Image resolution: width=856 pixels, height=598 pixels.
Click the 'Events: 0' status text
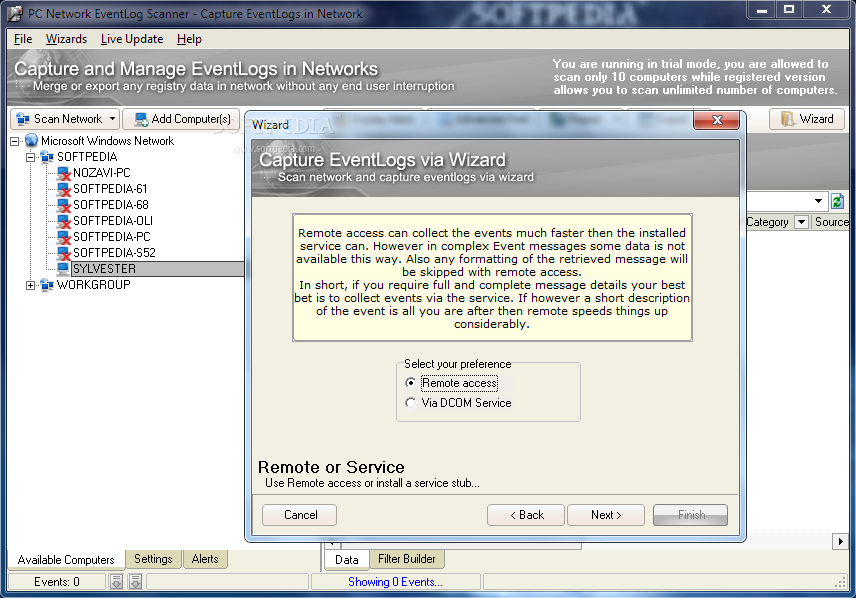click(x=57, y=582)
